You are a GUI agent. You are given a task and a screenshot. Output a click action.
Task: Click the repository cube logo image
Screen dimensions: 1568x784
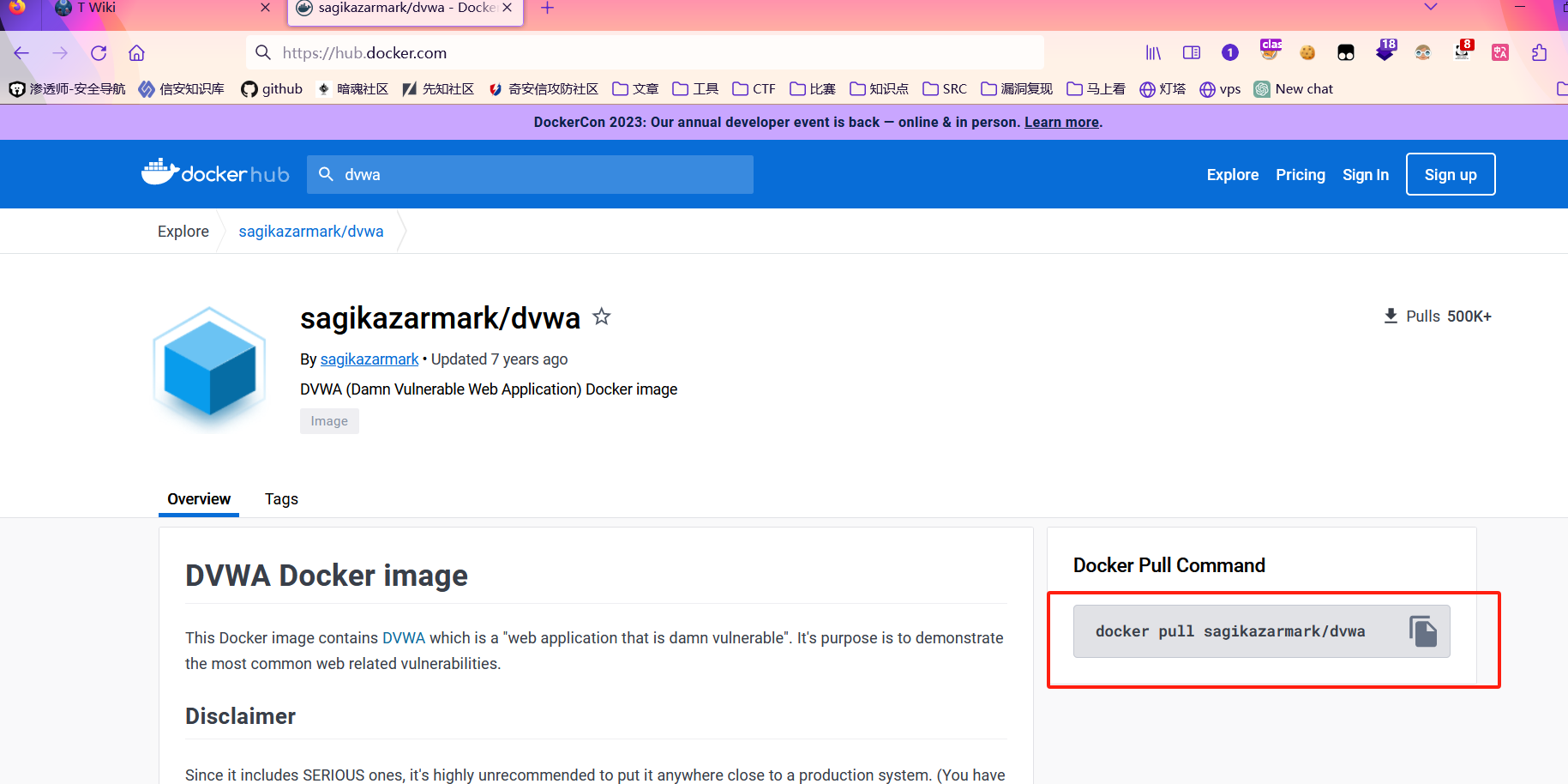[x=210, y=369]
